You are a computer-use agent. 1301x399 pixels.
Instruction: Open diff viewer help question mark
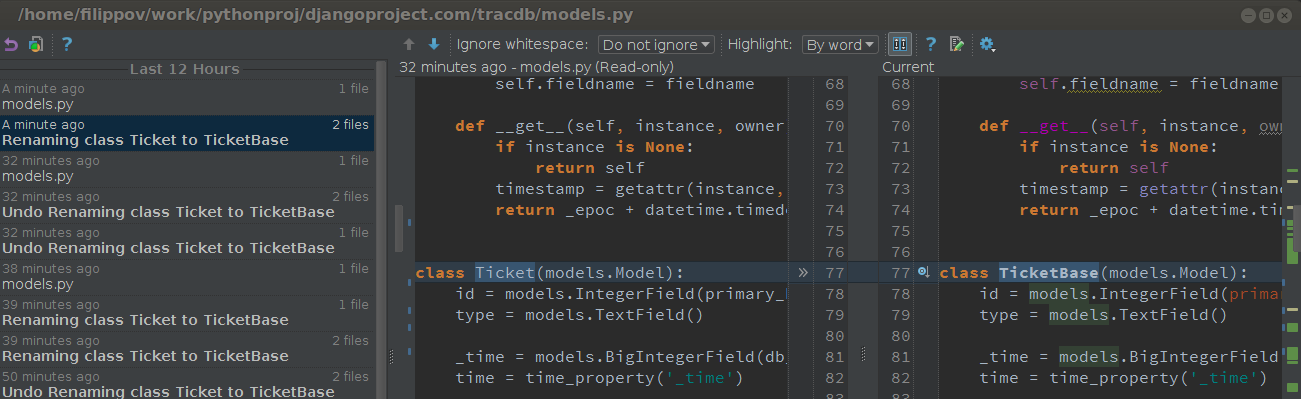(931, 44)
